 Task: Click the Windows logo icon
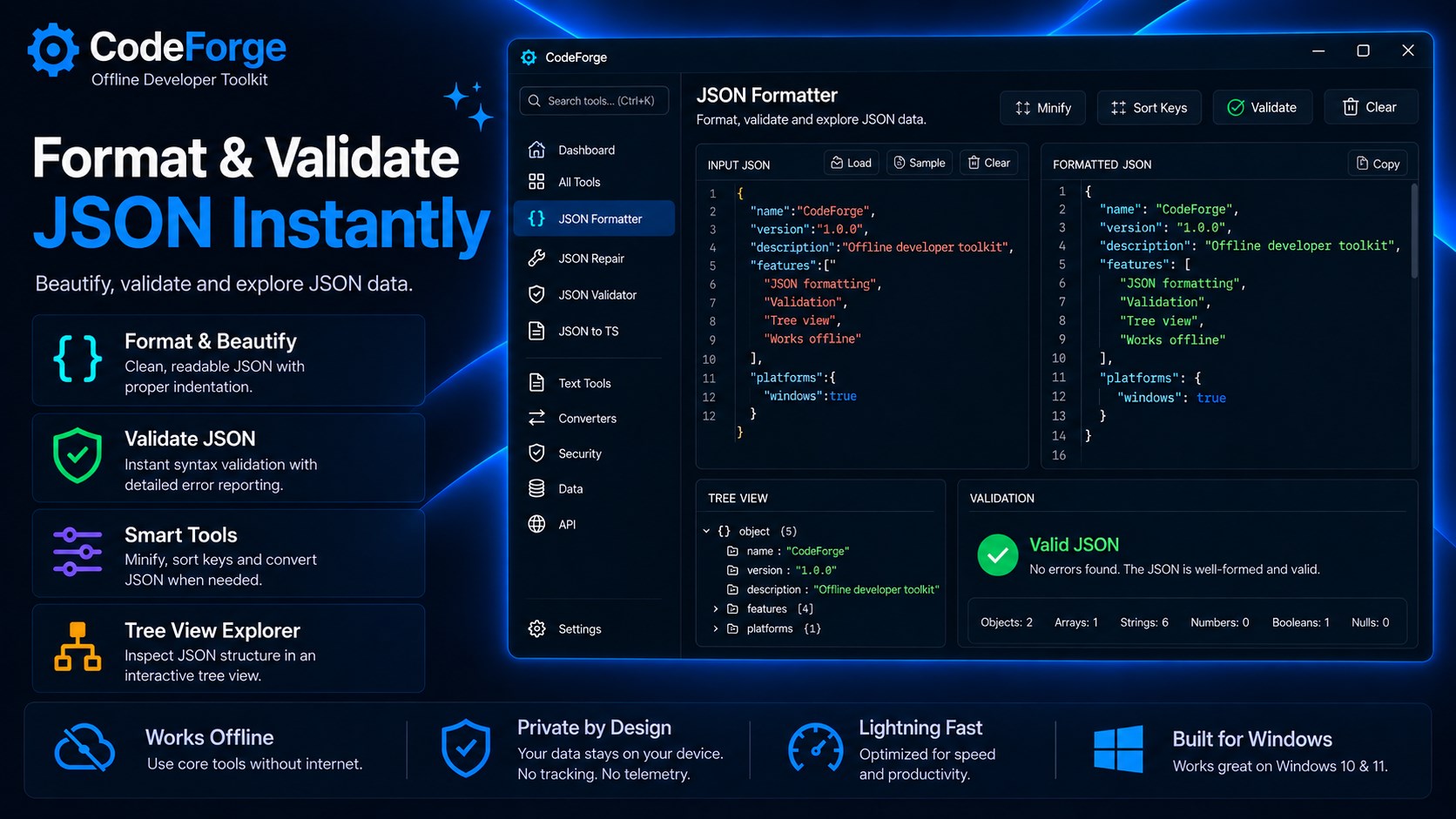tap(1118, 749)
